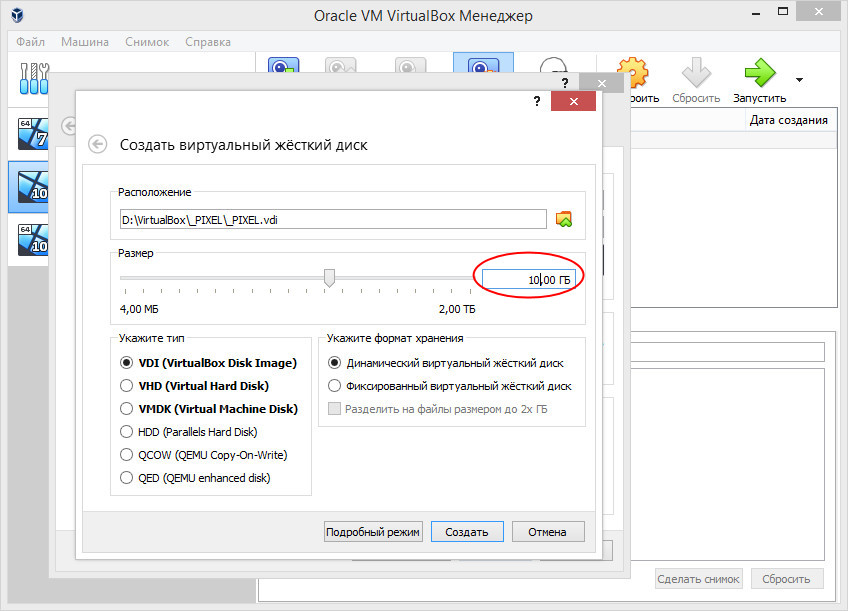Open the dropdown arrow next to Запустить

point(799,80)
